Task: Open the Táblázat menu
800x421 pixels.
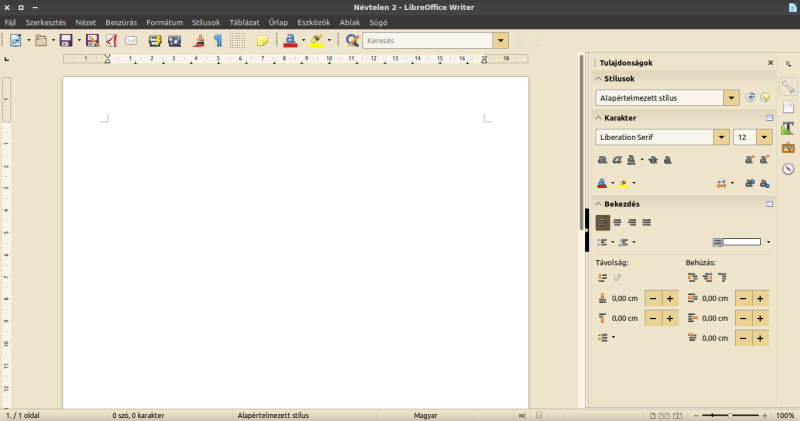Action: click(244, 21)
